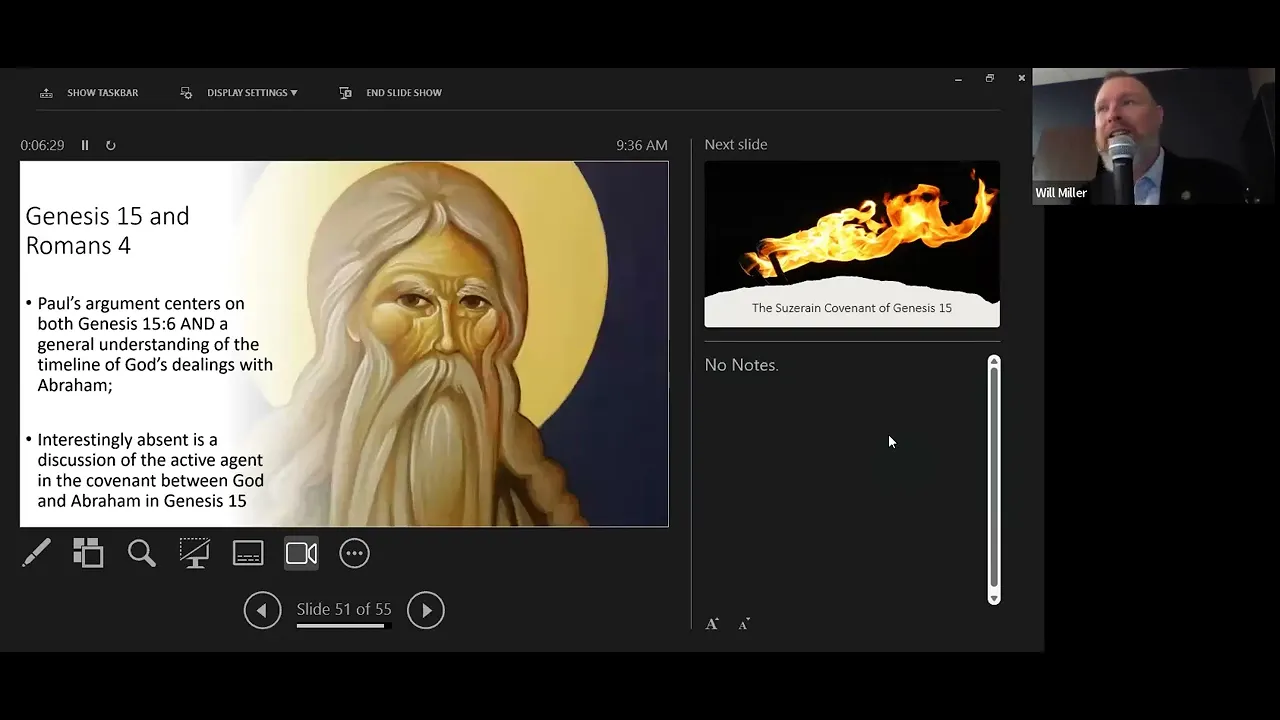
Task: Select the pen and laser pointer tool
Action: 36,553
